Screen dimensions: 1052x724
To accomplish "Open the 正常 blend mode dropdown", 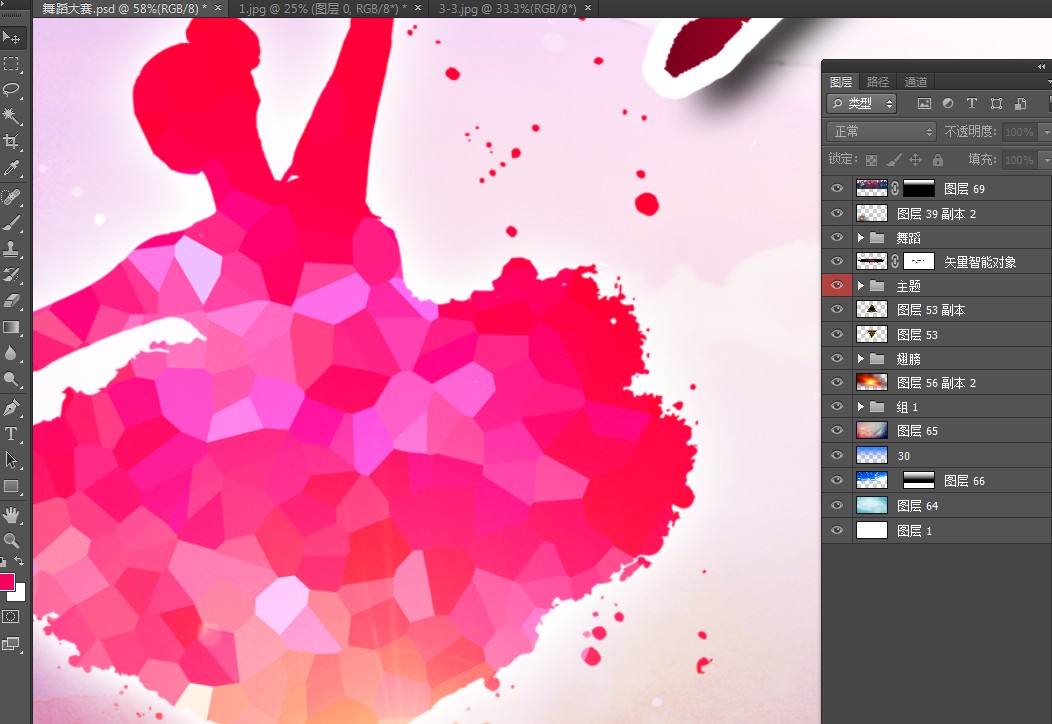I will point(881,132).
